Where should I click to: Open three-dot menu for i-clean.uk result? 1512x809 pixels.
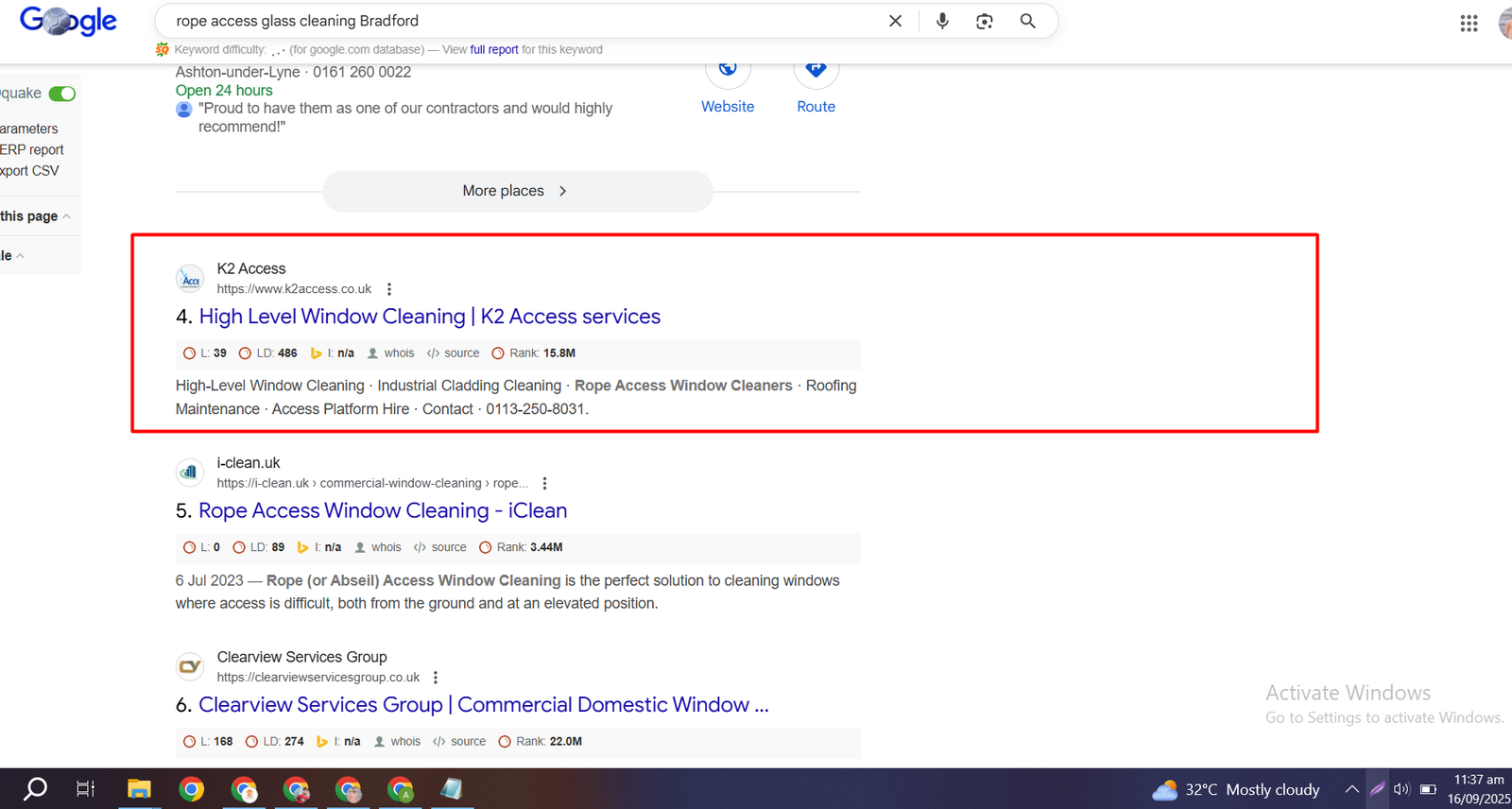(x=544, y=483)
